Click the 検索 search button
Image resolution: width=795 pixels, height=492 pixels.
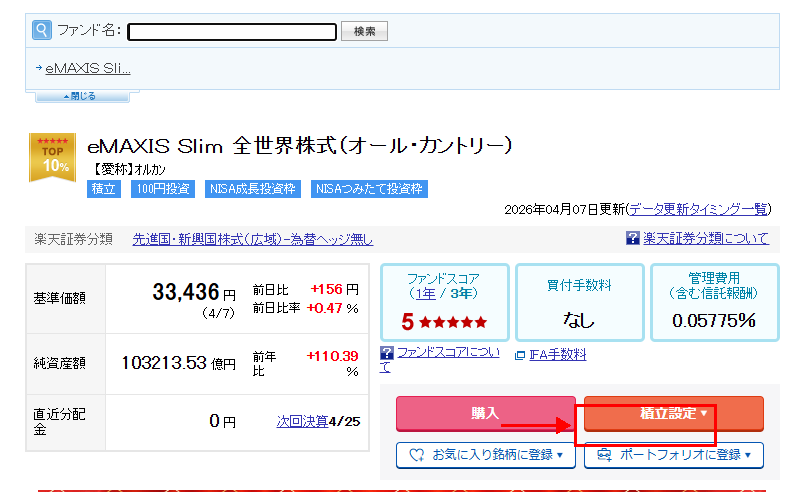click(364, 31)
